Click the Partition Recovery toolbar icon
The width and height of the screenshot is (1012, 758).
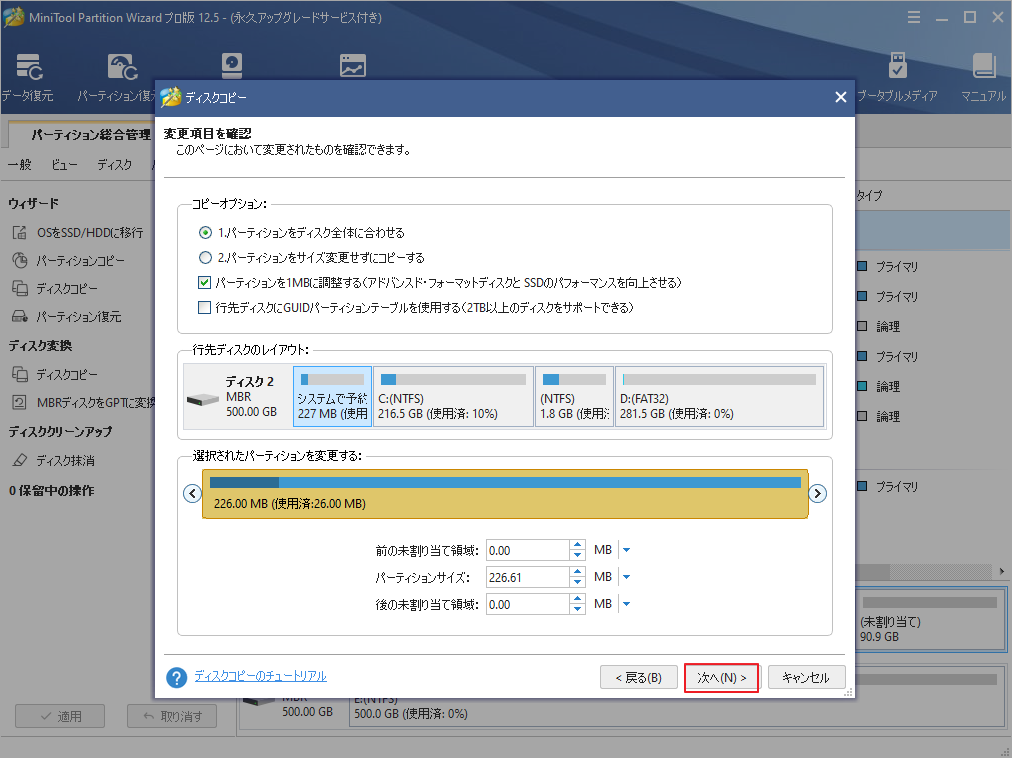point(122,68)
